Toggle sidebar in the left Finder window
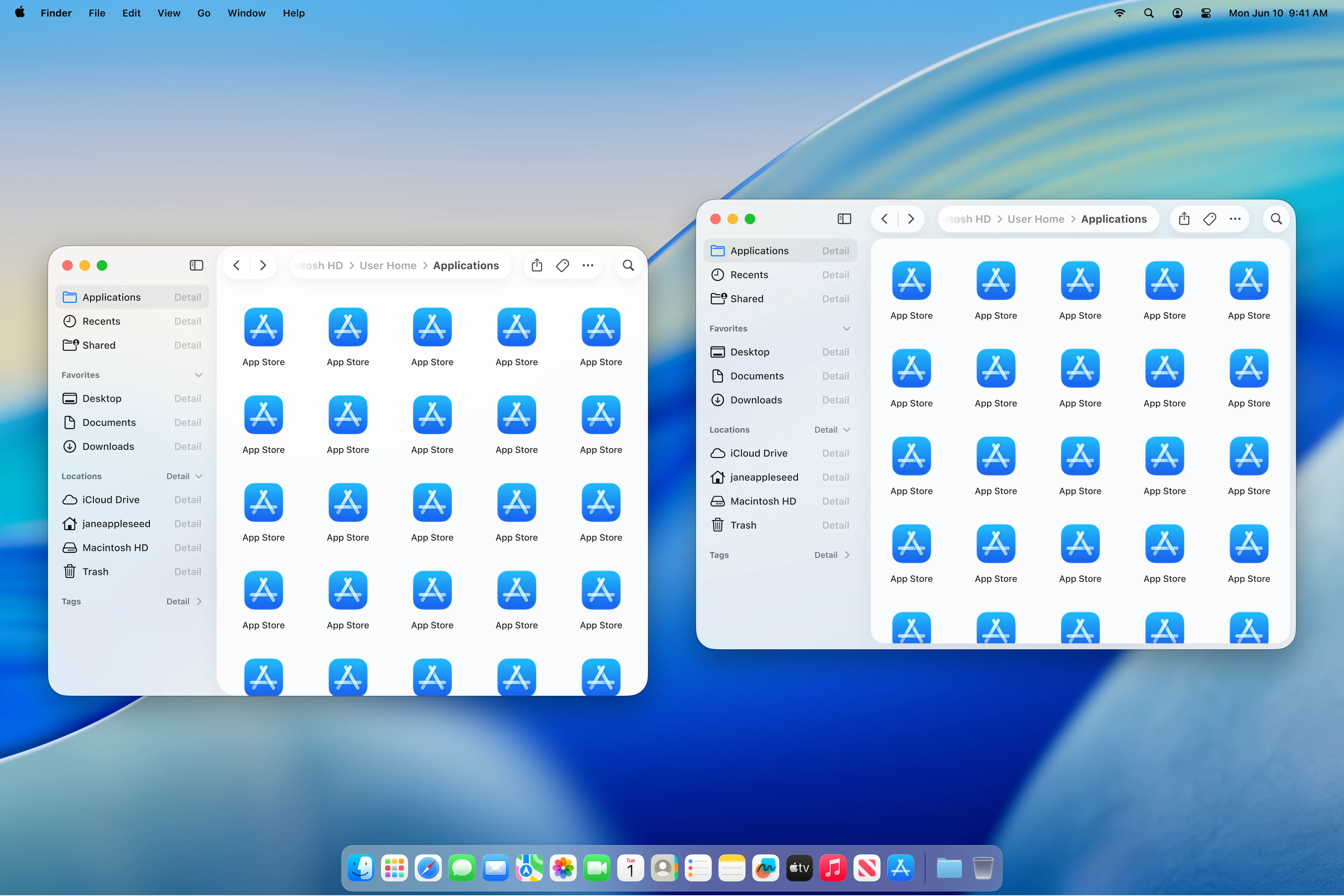 (x=196, y=265)
